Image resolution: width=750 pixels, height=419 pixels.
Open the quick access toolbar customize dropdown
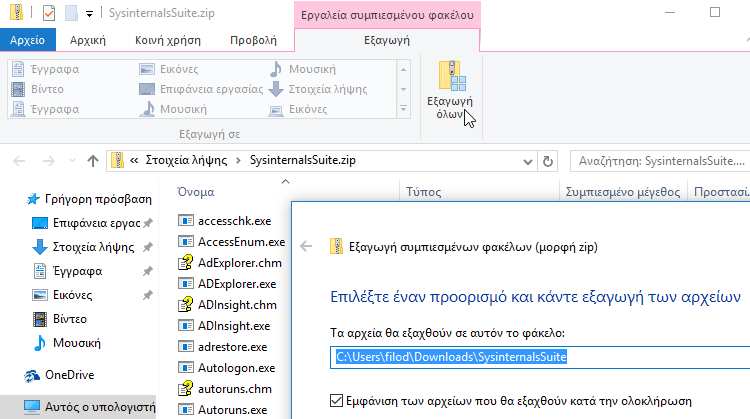[89, 14]
